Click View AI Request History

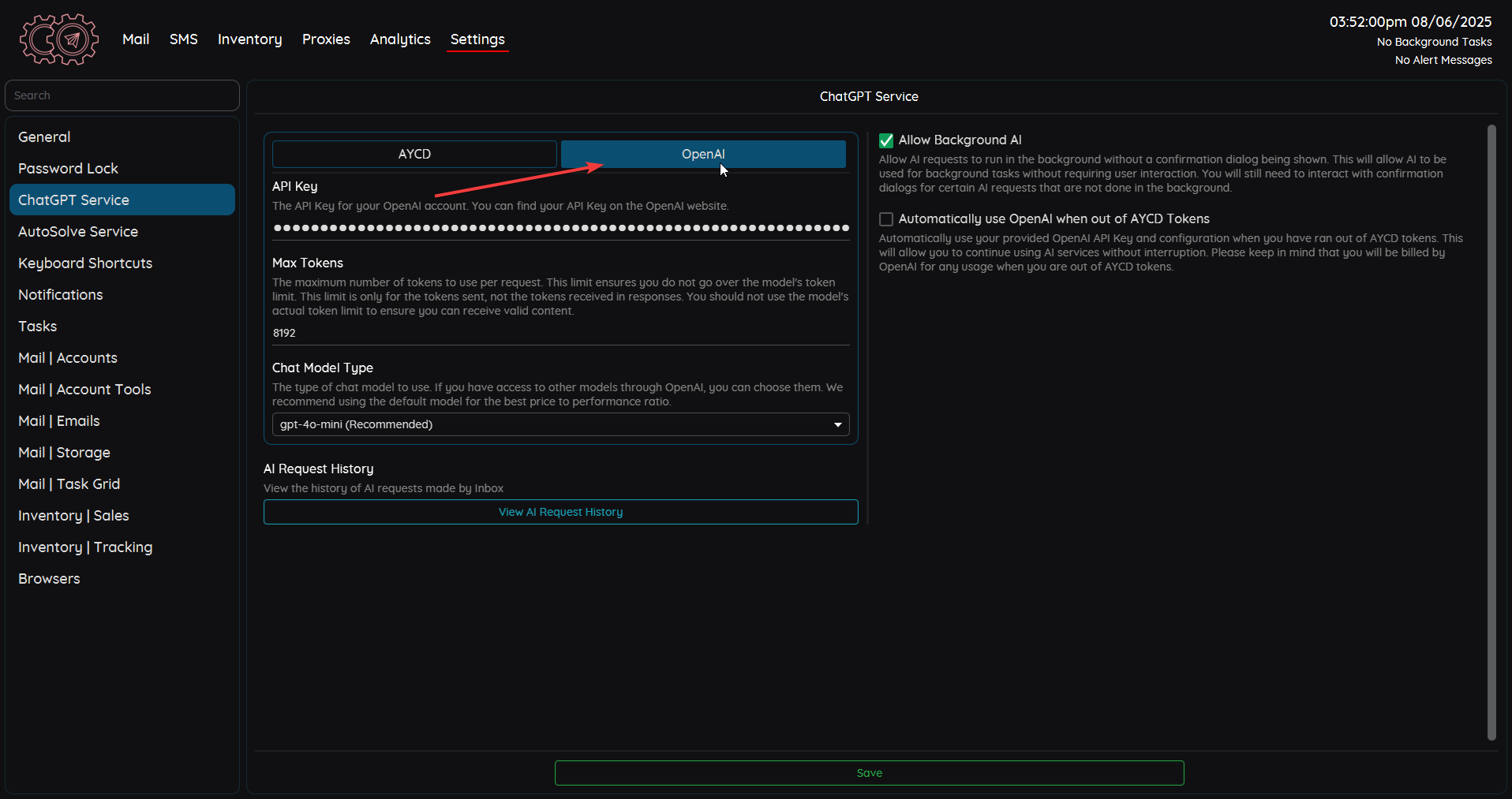[560, 511]
